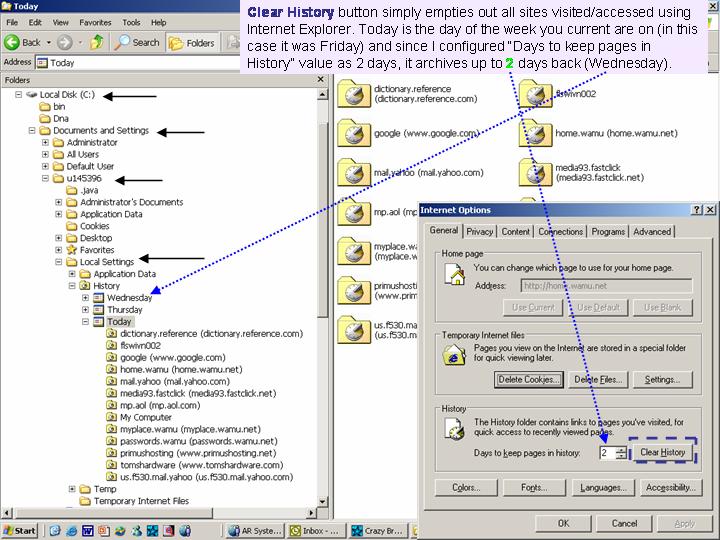The image size is (720, 540).
Task: Open the Favorites menu
Action: [x=95, y=22]
